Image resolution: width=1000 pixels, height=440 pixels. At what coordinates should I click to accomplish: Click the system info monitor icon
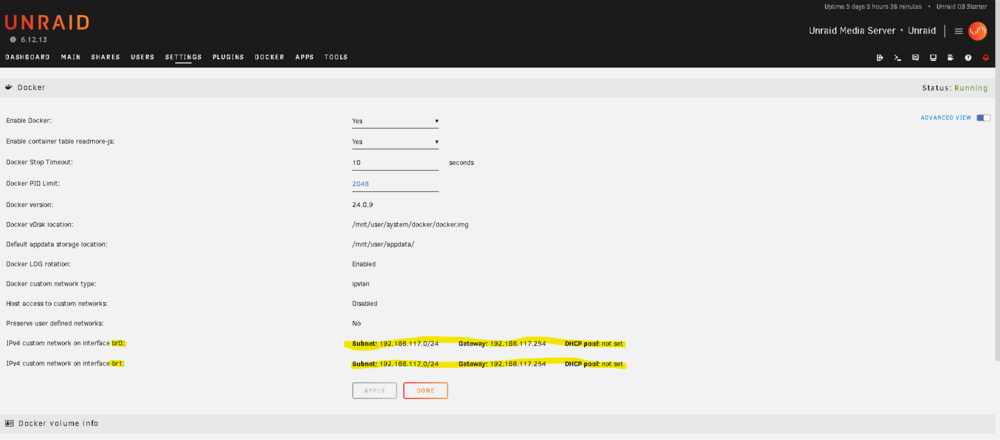point(933,57)
